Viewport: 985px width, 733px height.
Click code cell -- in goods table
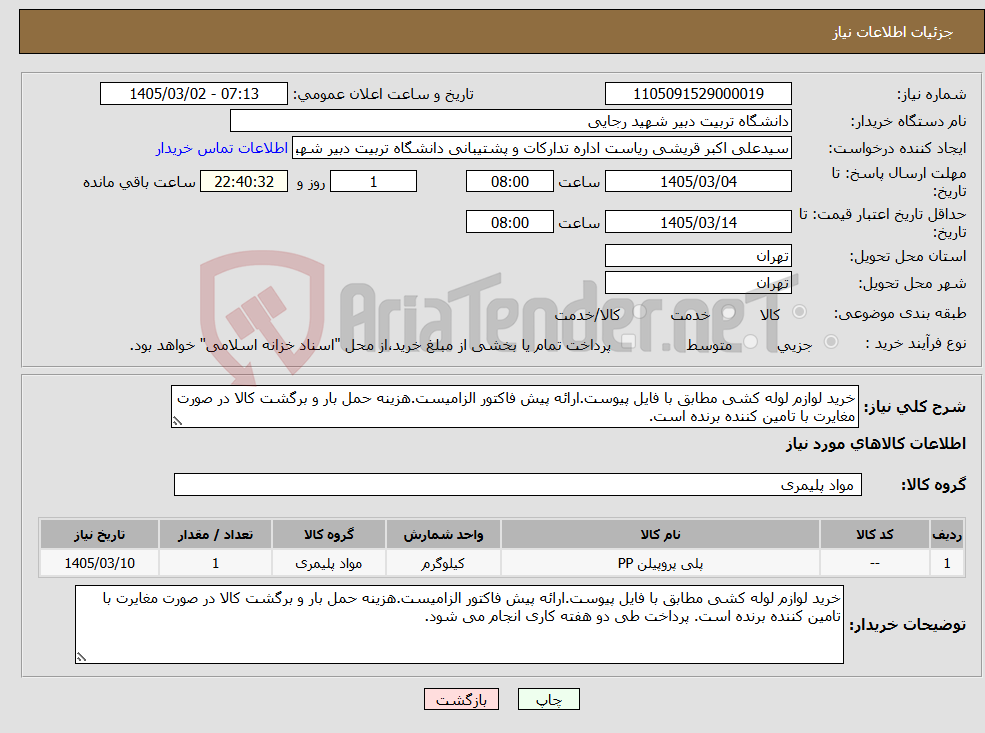(874, 563)
